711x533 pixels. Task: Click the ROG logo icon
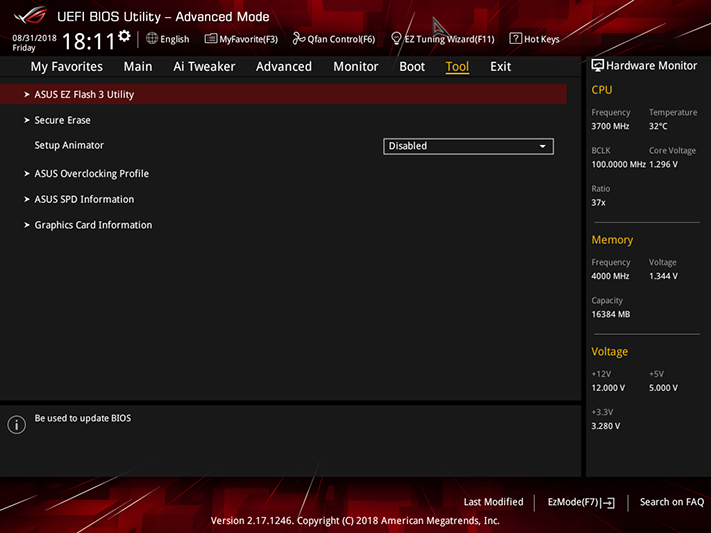31,15
